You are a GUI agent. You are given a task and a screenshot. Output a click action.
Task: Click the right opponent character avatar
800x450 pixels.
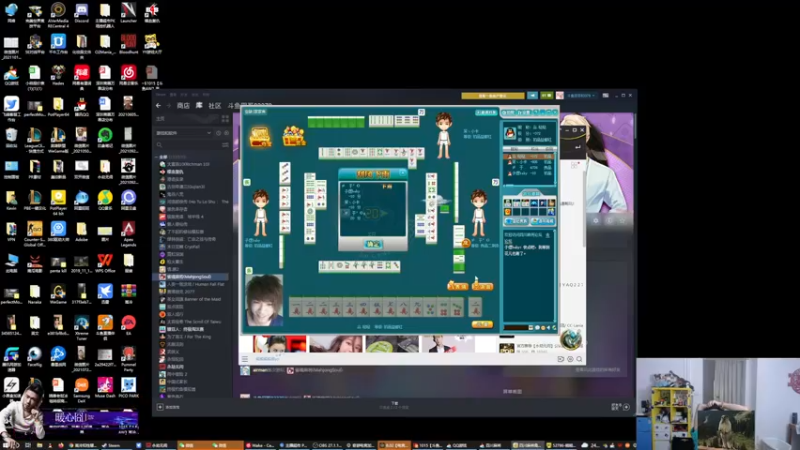tap(479, 213)
